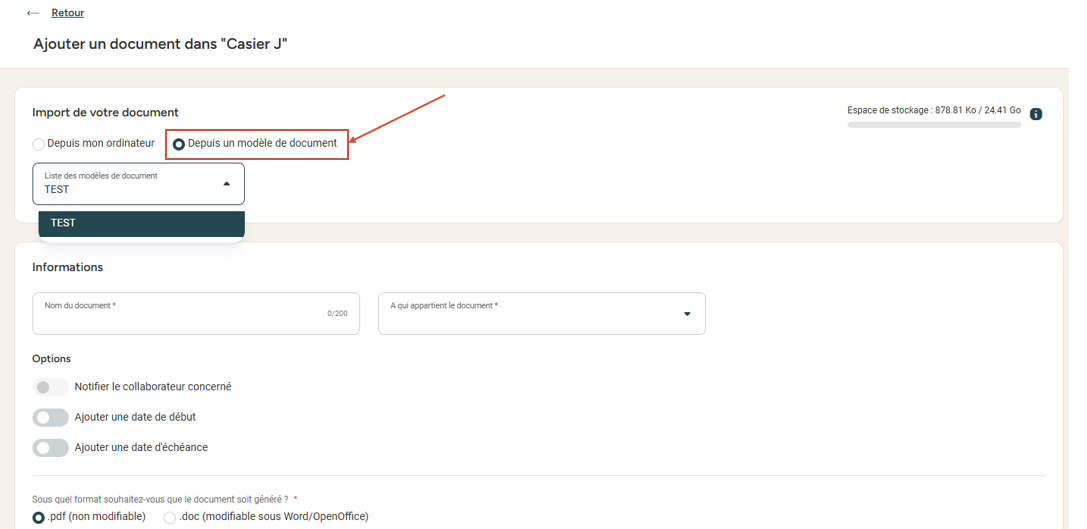Click the 'Espace de stockage' text
The height and width of the screenshot is (529, 1087).
click(x=933, y=110)
